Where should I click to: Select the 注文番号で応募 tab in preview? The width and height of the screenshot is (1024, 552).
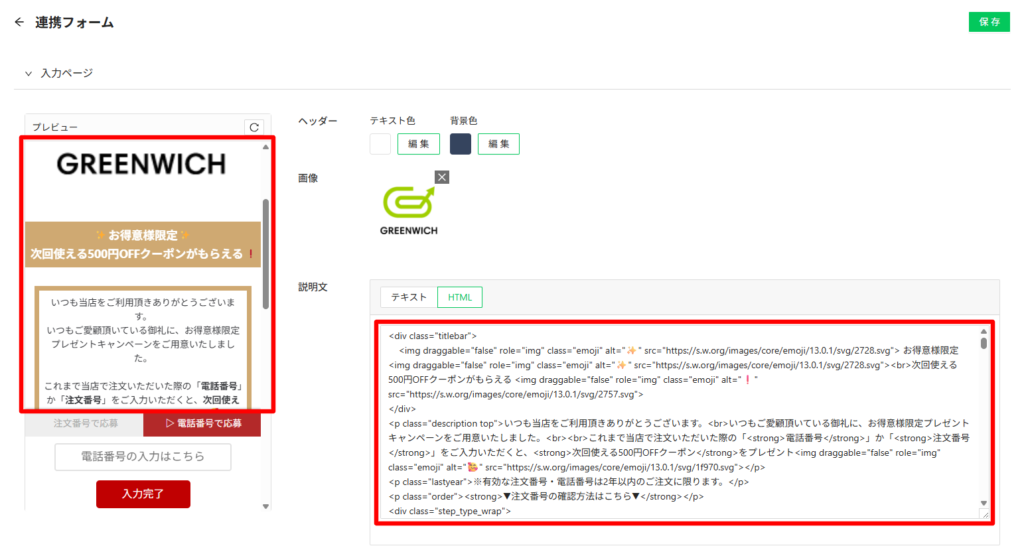coord(85,423)
